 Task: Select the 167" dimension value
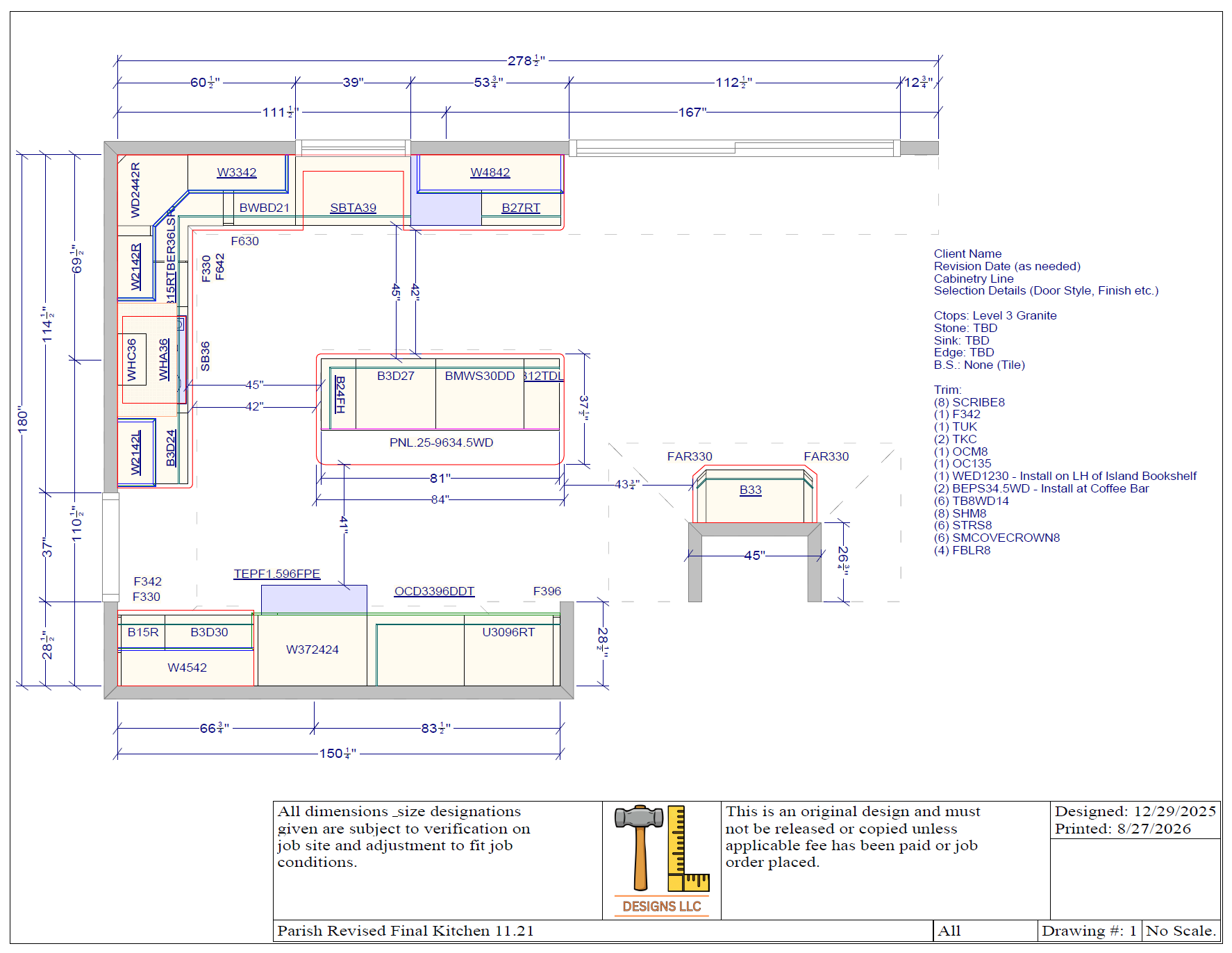pos(692,112)
